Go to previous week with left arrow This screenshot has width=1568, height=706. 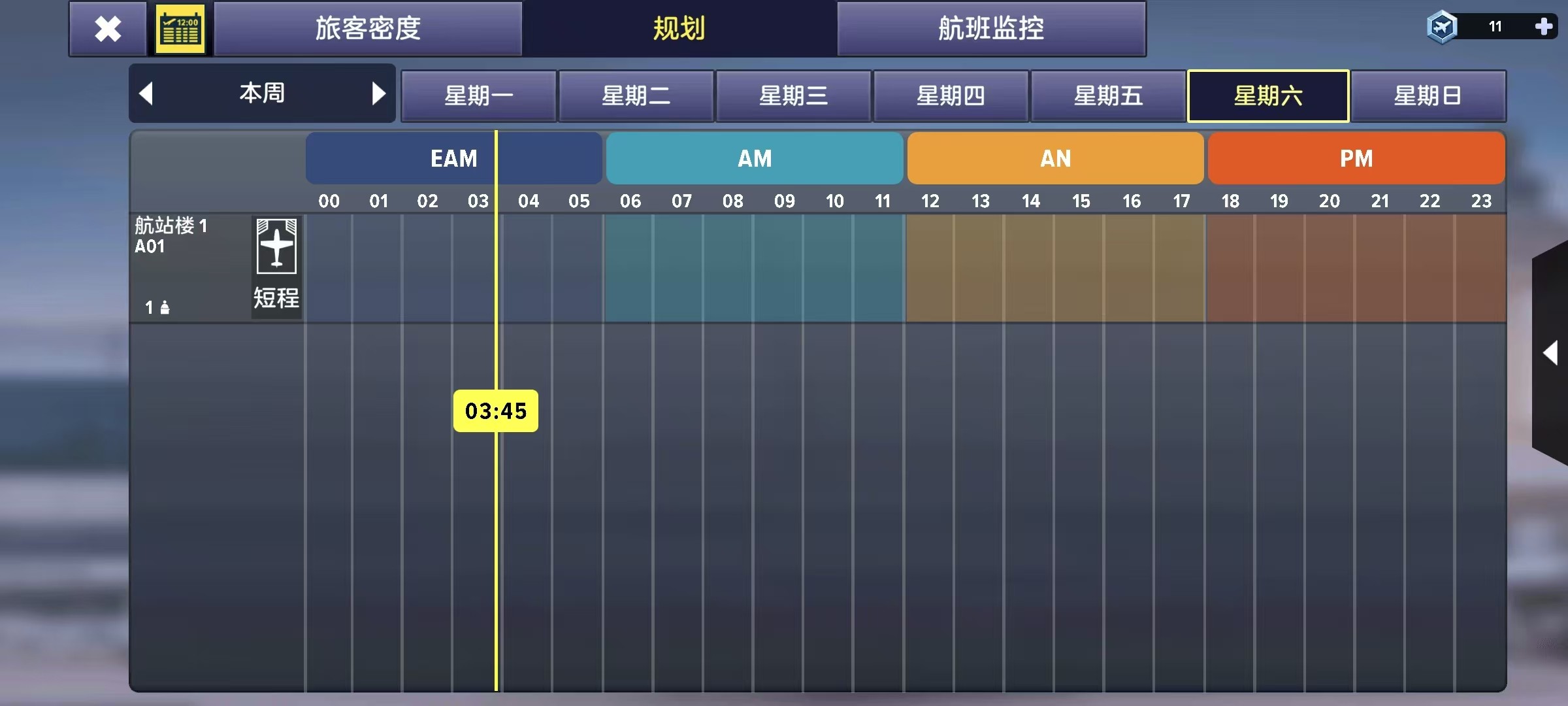point(146,93)
